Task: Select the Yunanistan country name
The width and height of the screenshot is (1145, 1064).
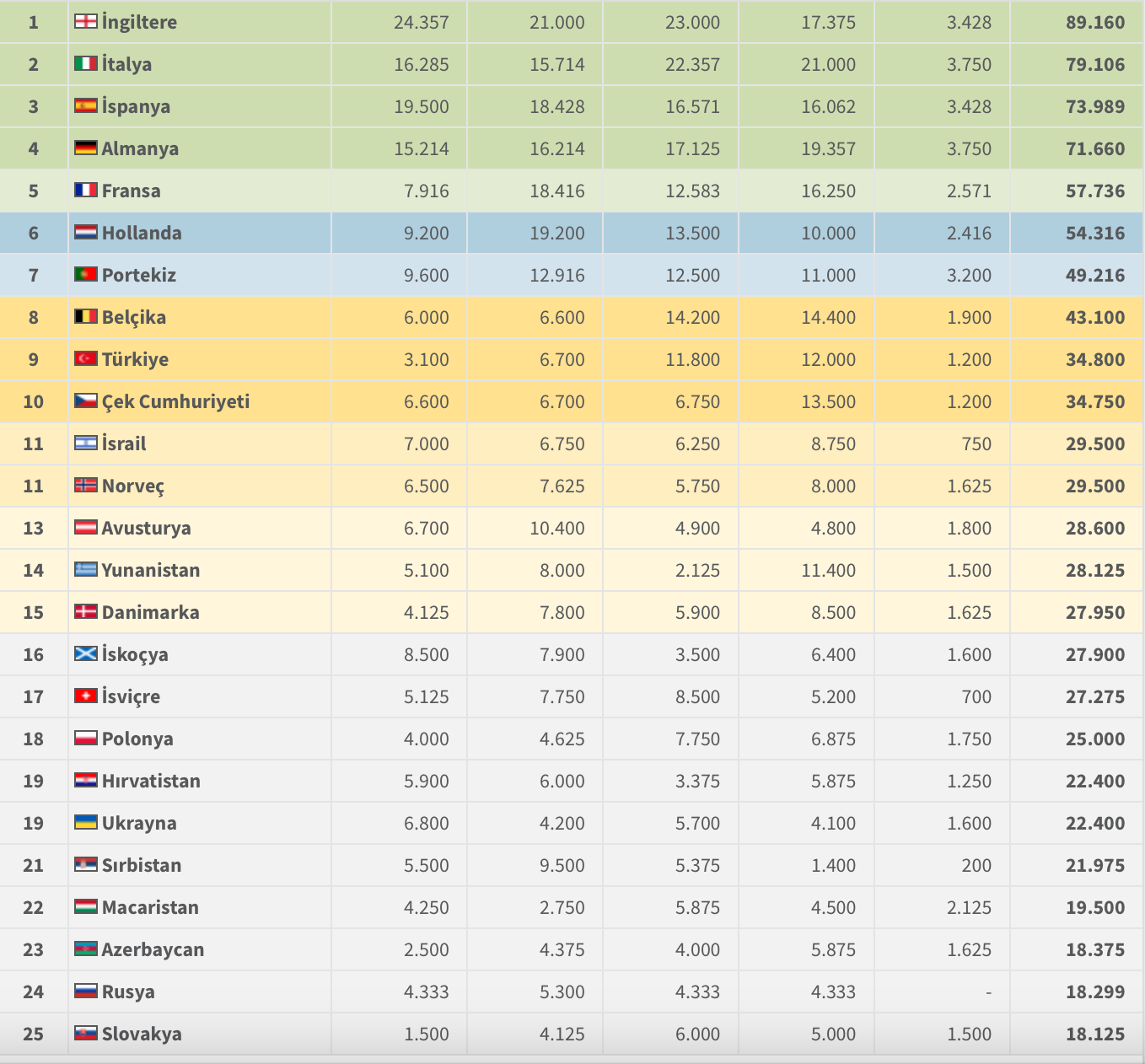Action: (x=151, y=570)
